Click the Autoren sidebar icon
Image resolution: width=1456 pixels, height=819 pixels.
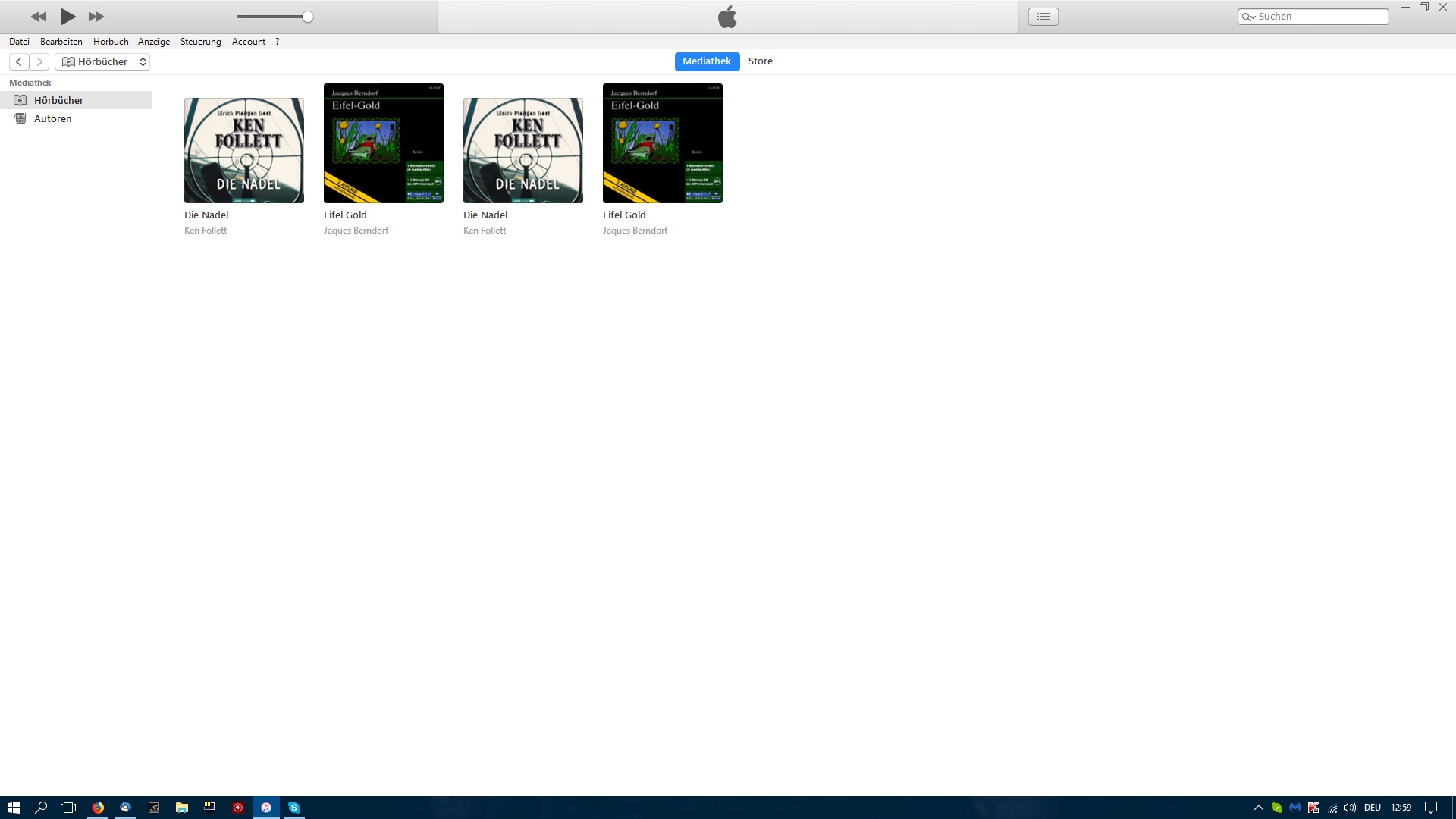tap(20, 118)
